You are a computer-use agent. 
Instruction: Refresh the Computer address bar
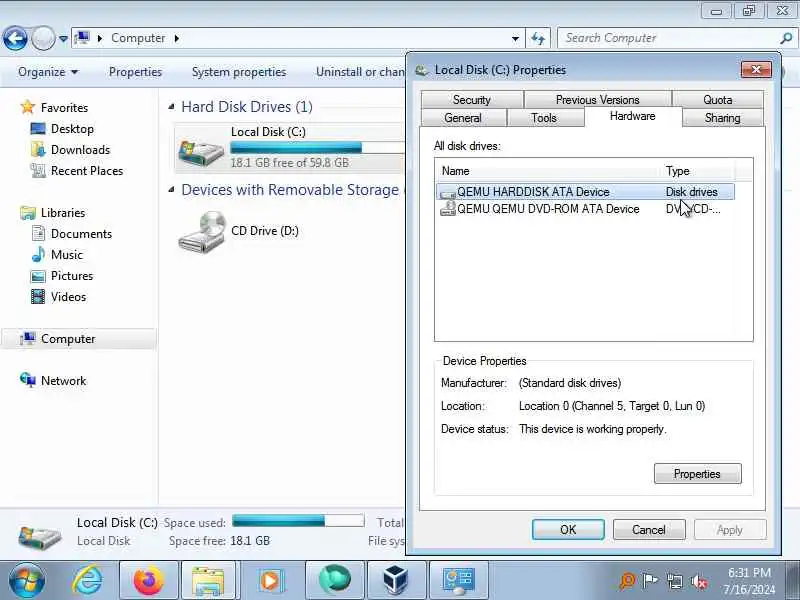coord(538,38)
